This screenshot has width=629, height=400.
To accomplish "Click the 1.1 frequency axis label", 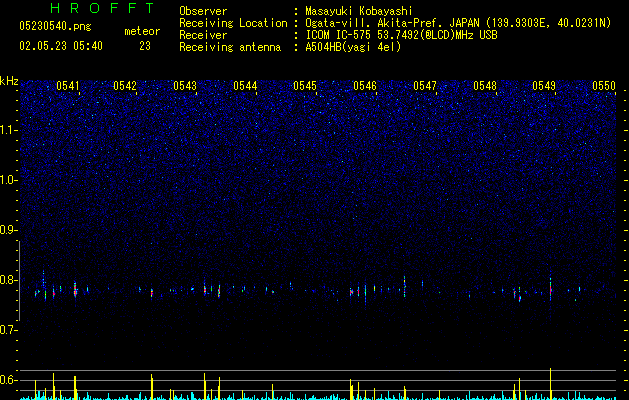I will pos(8,130).
